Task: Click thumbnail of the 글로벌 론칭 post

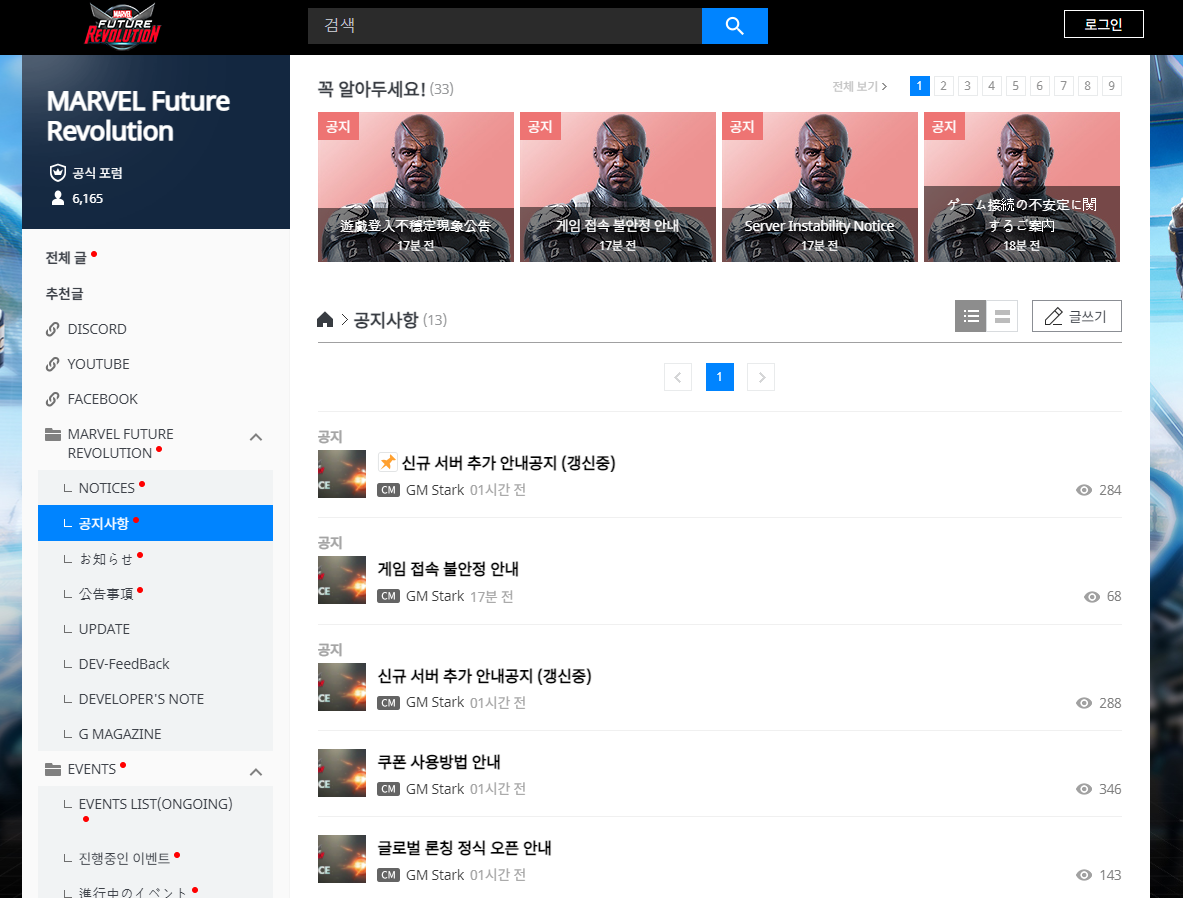Action: 342,859
